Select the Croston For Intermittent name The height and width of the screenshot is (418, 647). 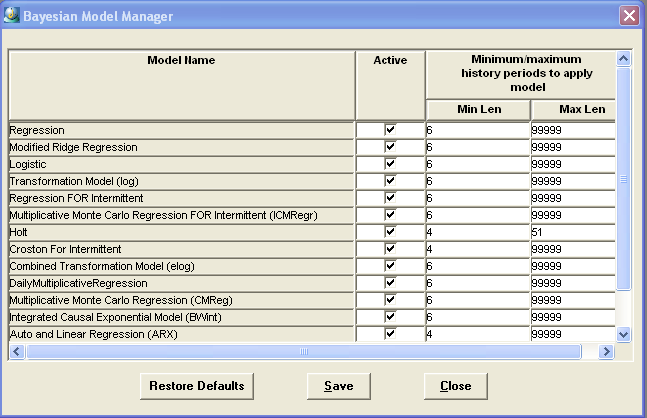pyautogui.click(x=182, y=249)
